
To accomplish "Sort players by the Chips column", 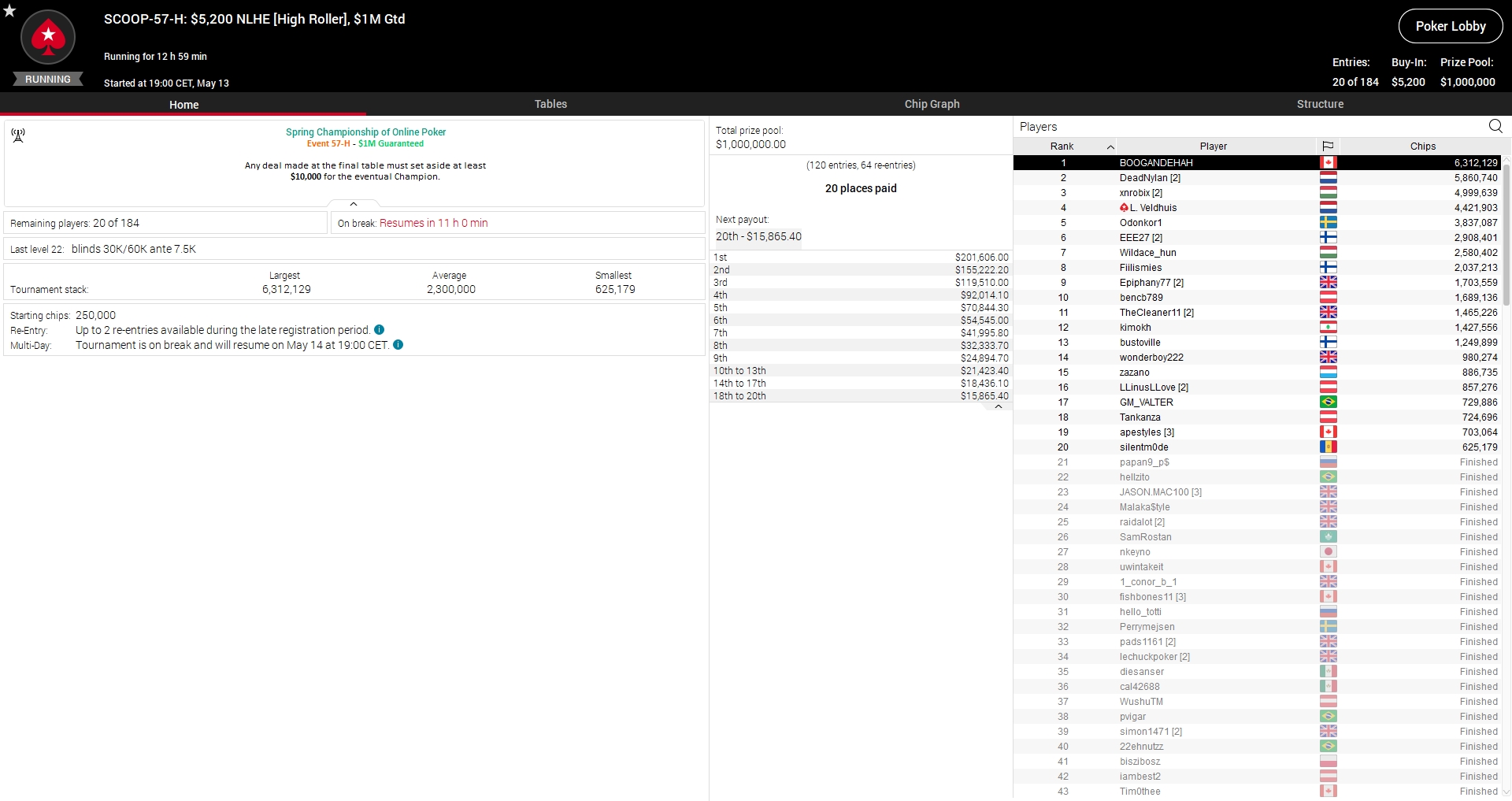I will [1422, 146].
